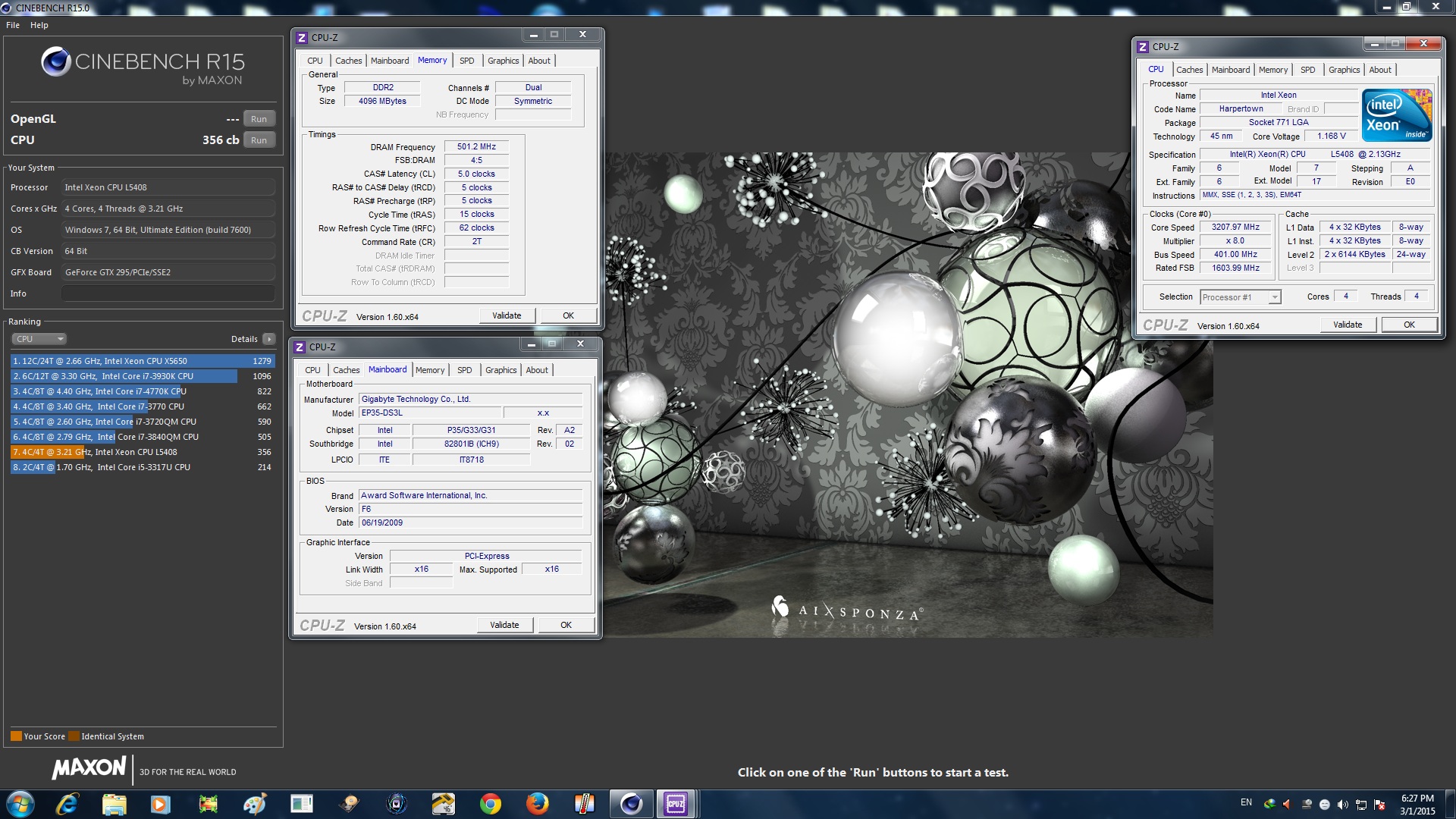The image size is (1456, 819).
Task: Click OK in right CPU-Z CPU window
Action: pos(1409,325)
